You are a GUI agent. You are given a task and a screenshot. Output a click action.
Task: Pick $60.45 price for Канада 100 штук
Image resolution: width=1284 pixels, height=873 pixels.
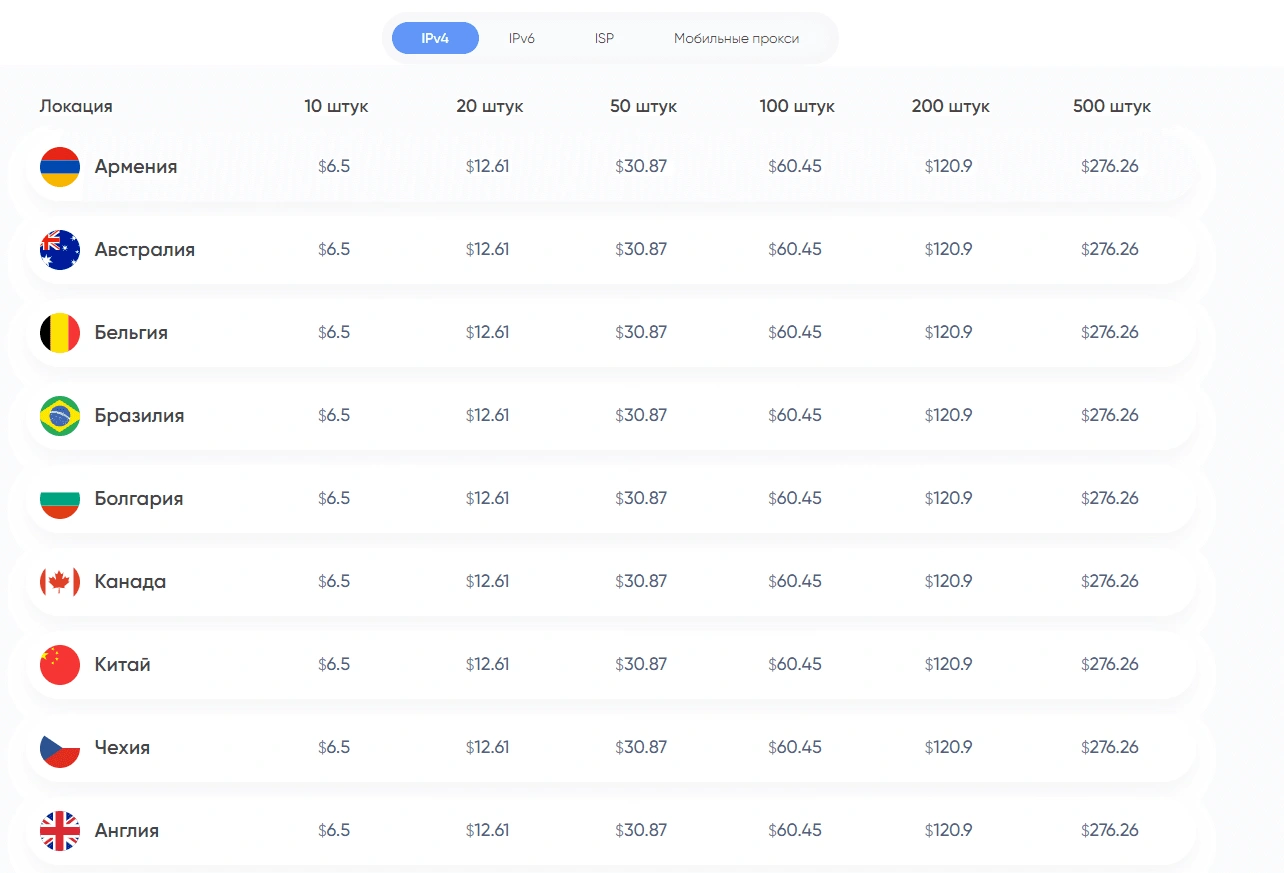(795, 581)
